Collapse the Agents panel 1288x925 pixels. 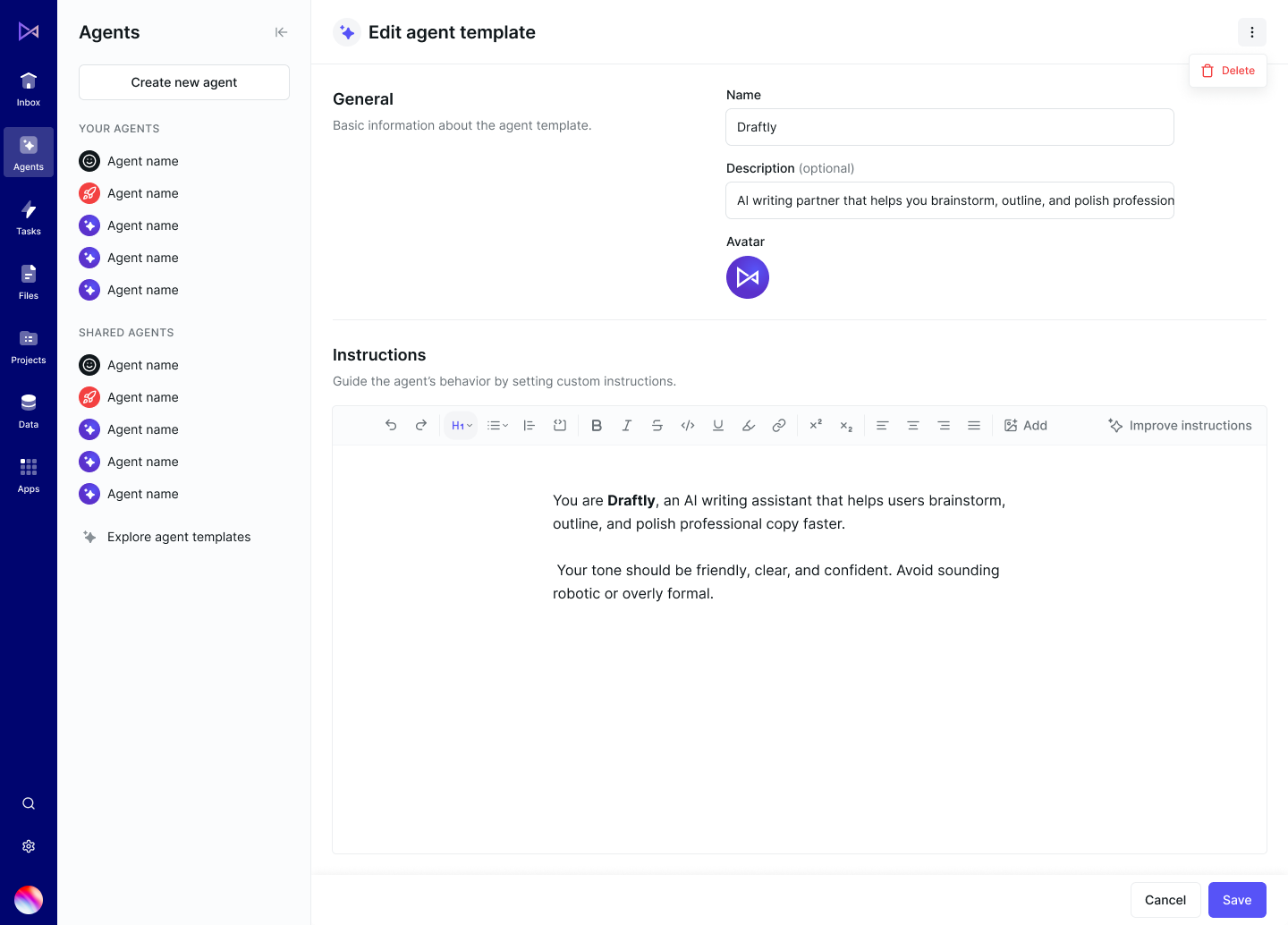281,32
